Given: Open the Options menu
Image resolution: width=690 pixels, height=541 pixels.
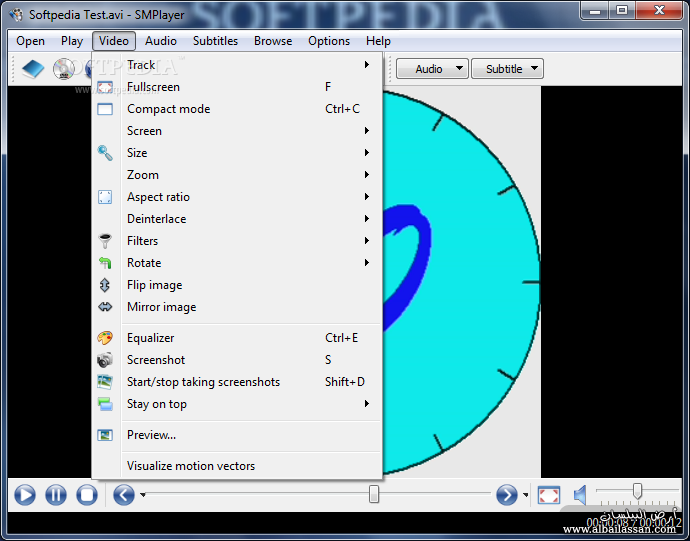Looking at the screenshot, I should pos(329,41).
